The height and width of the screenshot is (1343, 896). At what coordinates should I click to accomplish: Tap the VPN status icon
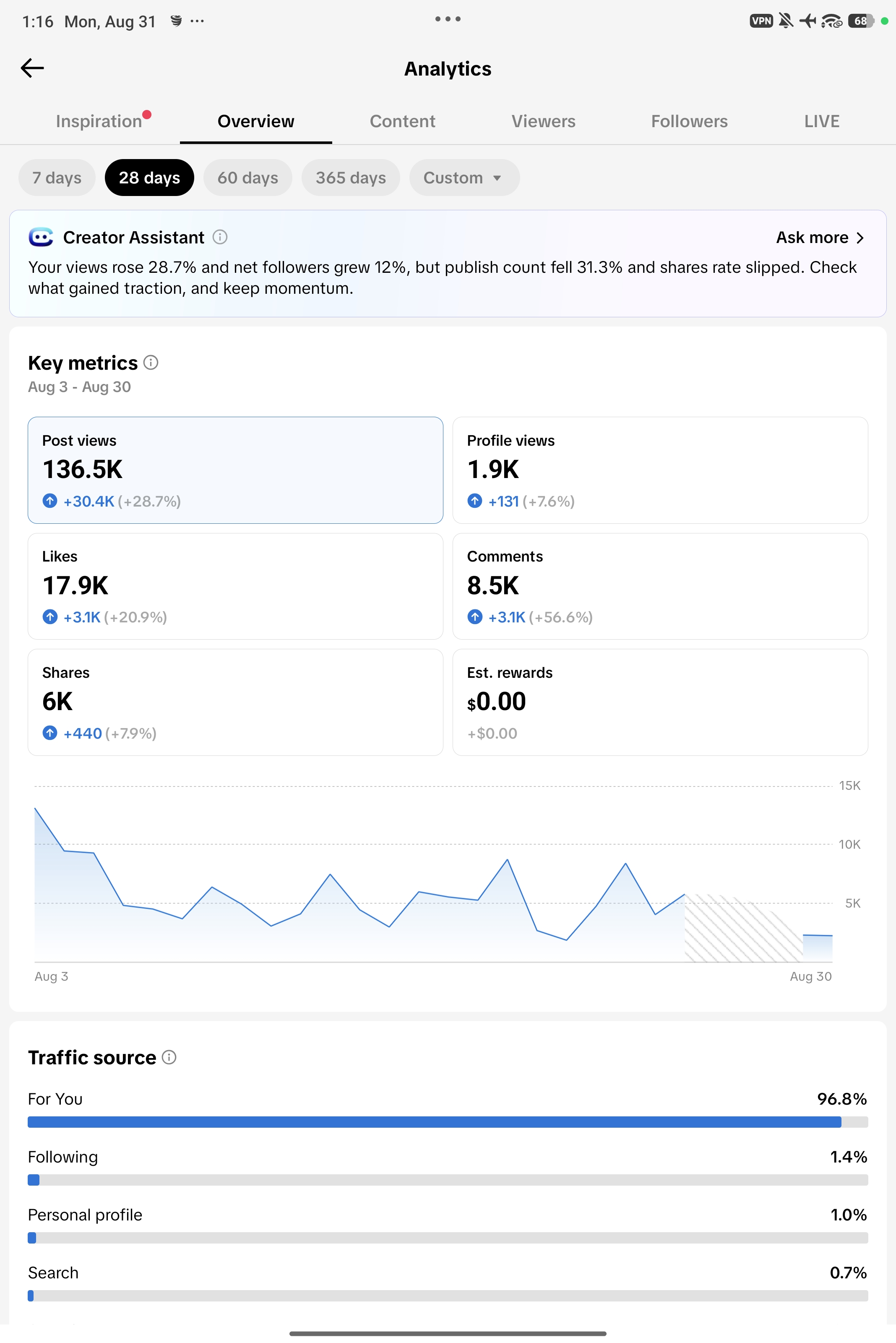pos(761,21)
